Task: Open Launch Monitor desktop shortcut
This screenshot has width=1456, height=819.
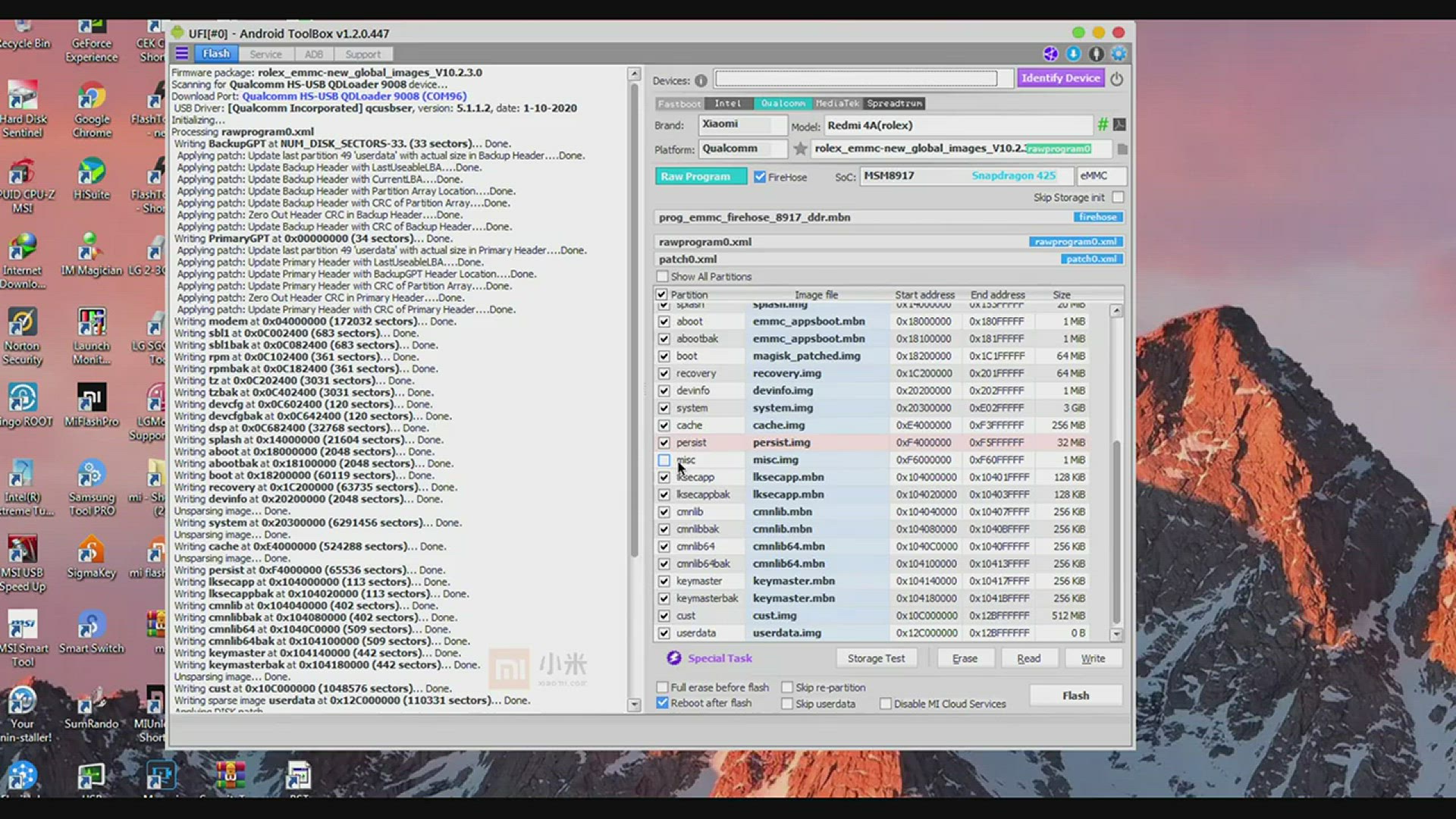Action: coord(92,337)
